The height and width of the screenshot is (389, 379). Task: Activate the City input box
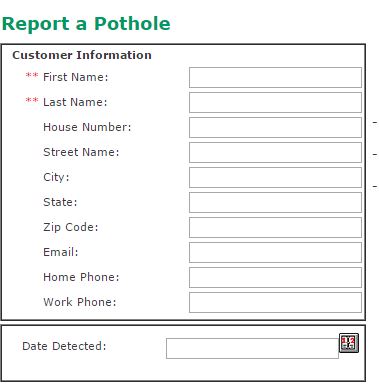click(275, 177)
